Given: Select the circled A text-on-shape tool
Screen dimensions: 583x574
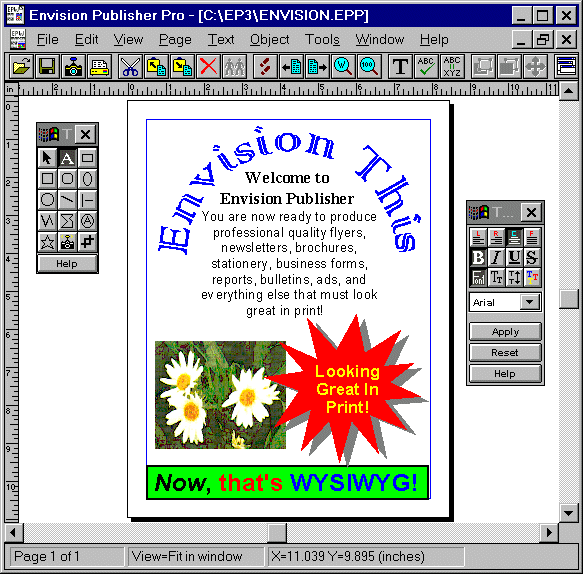Looking at the screenshot, I should click(x=87, y=221).
